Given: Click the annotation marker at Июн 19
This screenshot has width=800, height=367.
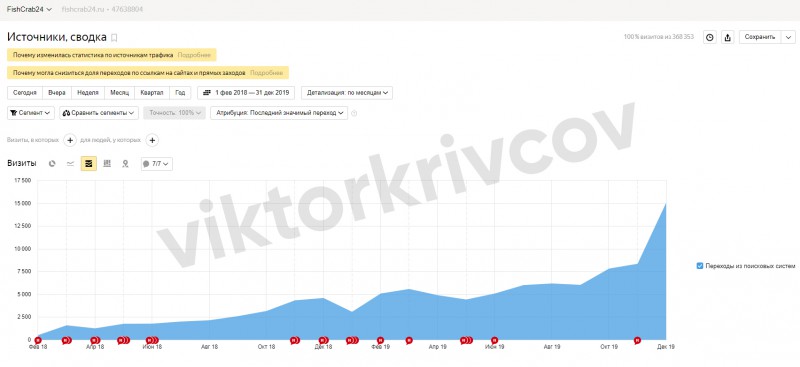Looking at the screenshot, I should (494, 340).
